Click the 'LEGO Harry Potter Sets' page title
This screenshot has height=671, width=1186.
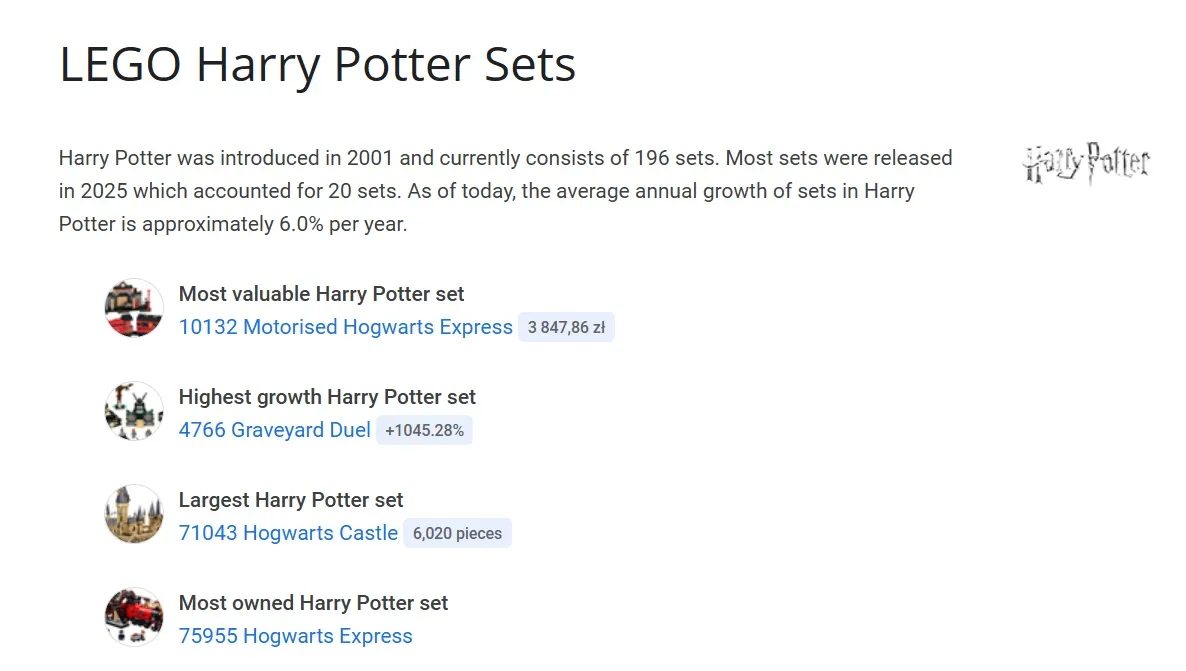[317, 65]
